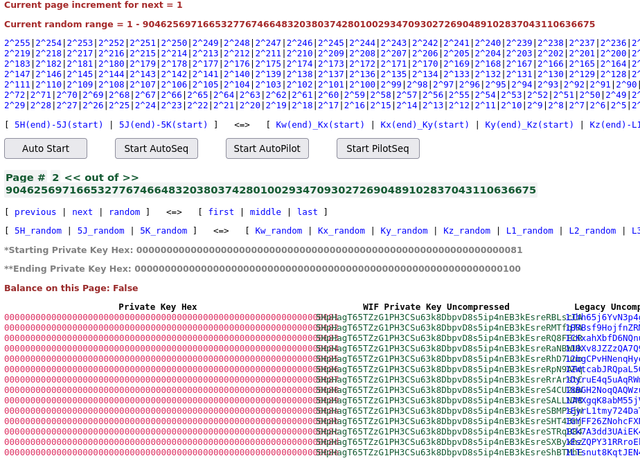Image resolution: width=640 pixels, height=459 pixels.
Task: Open the 5J(end)-5K(start) link
Action: point(163,124)
